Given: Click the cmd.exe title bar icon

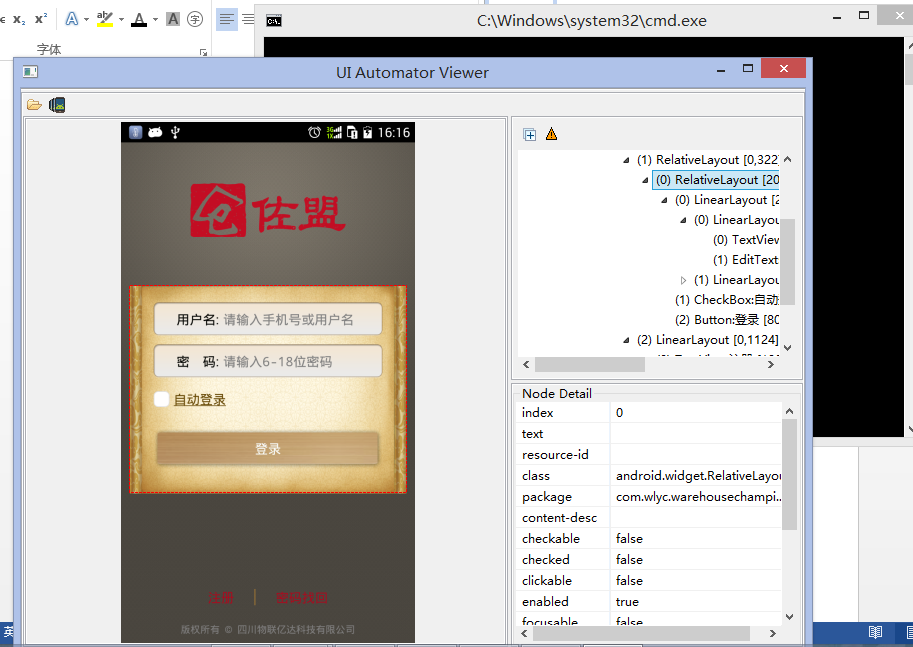Looking at the screenshot, I should tap(274, 20).
